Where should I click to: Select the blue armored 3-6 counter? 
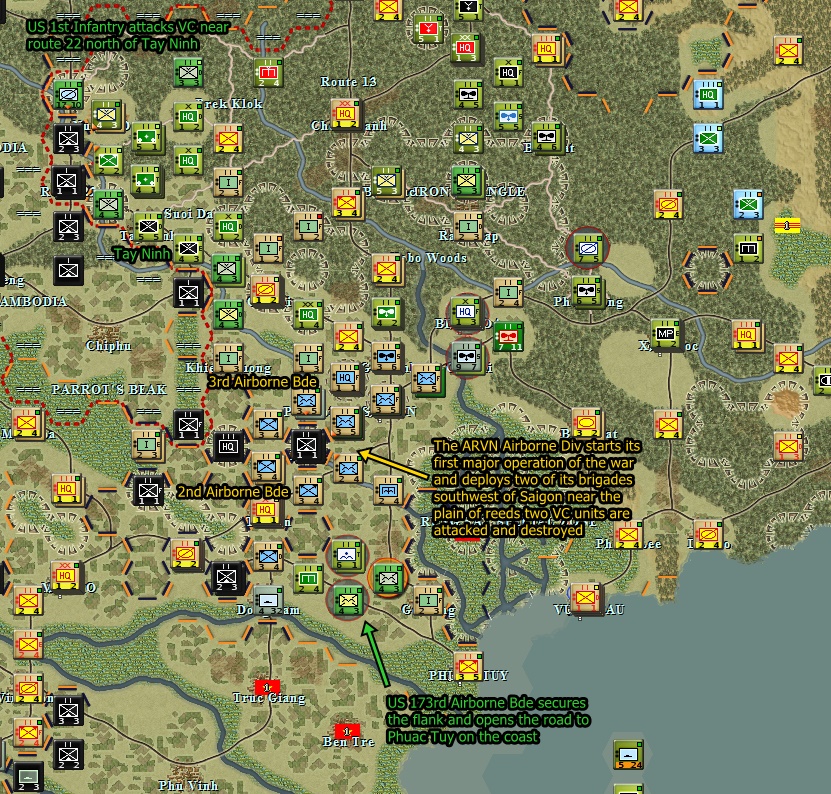(x=386, y=356)
